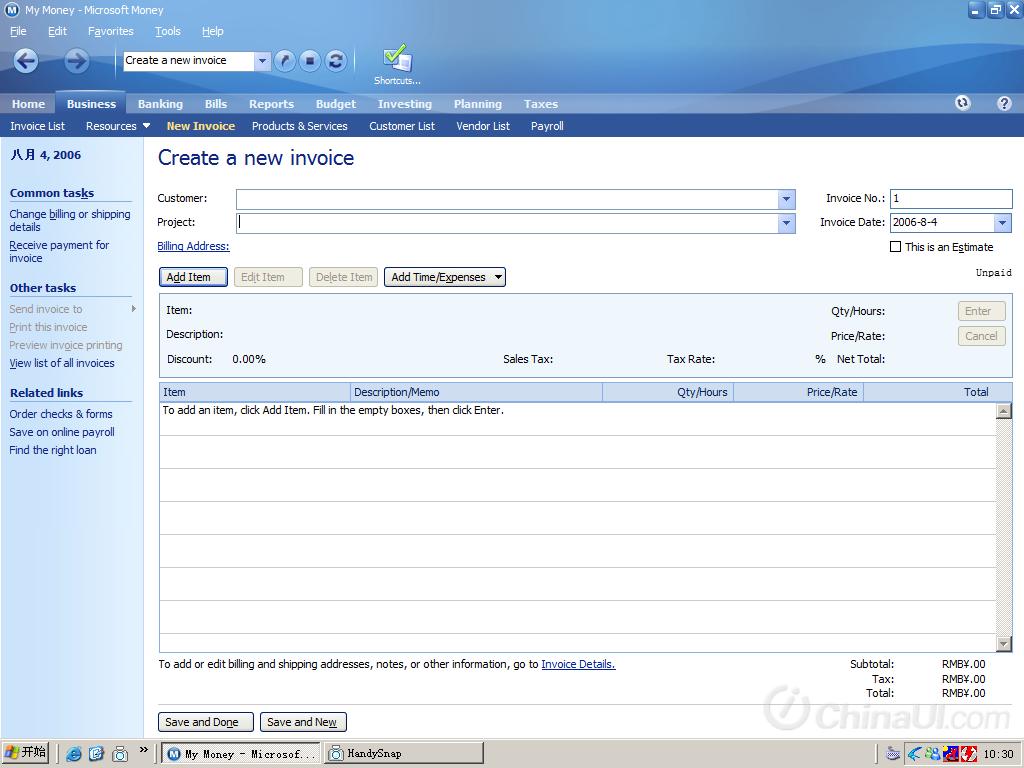This screenshot has height=768, width=1024.
Task: Switch to My Money taskbar button
Action: [x=241, y=754]
